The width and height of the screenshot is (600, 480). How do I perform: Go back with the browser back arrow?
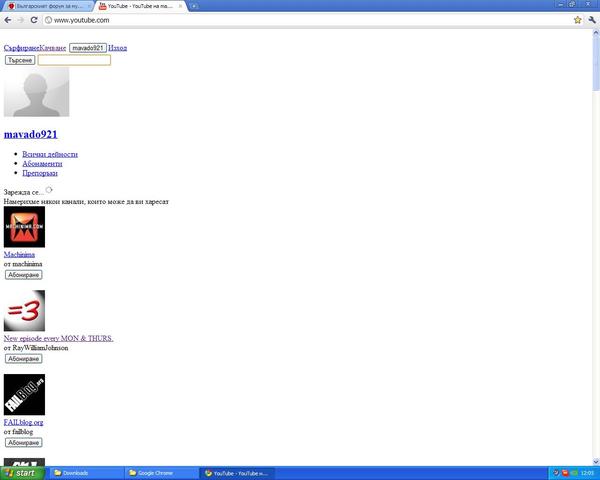8,20
